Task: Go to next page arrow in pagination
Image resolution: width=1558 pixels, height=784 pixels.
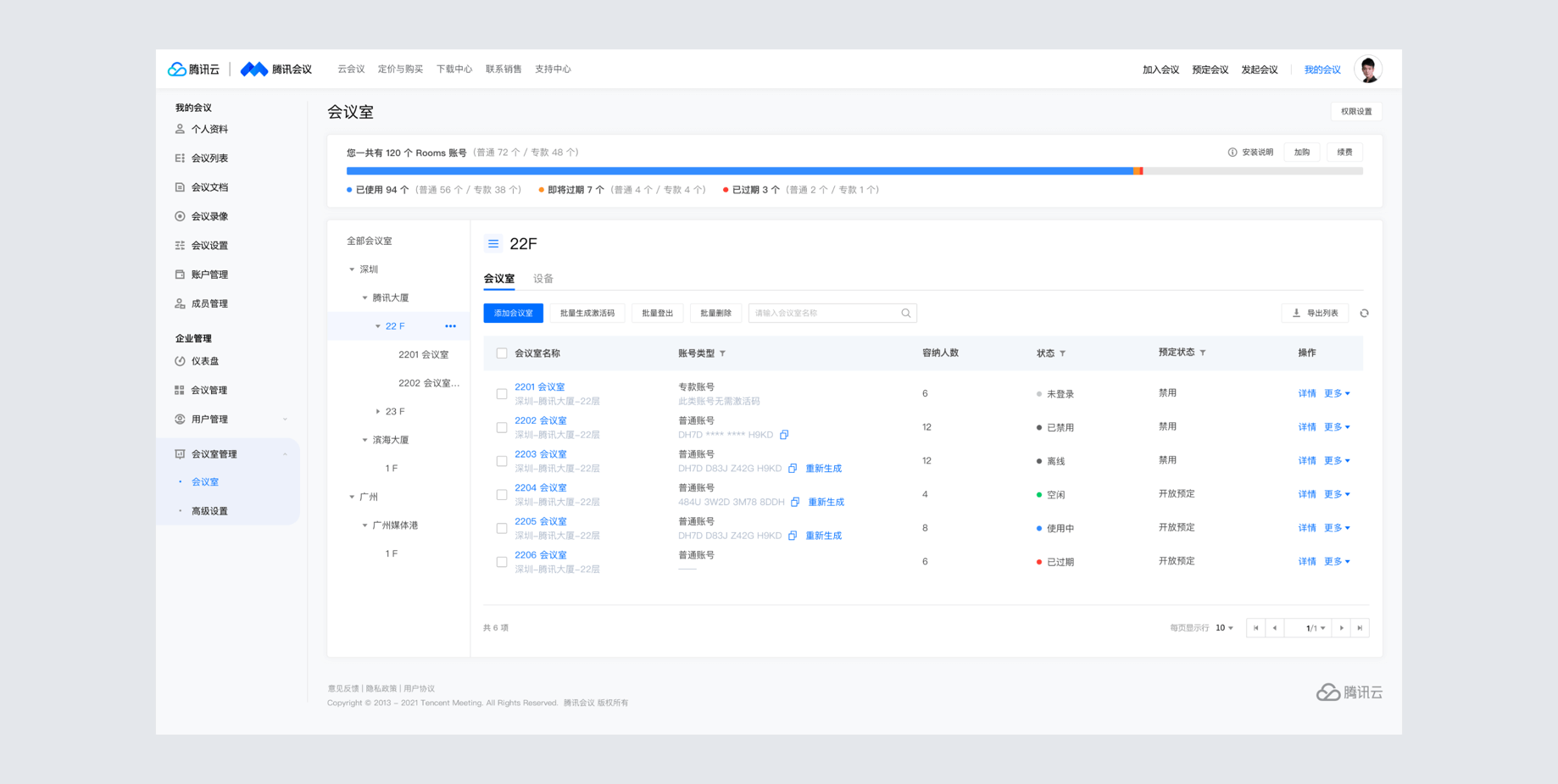Action: coord(1341,628)
